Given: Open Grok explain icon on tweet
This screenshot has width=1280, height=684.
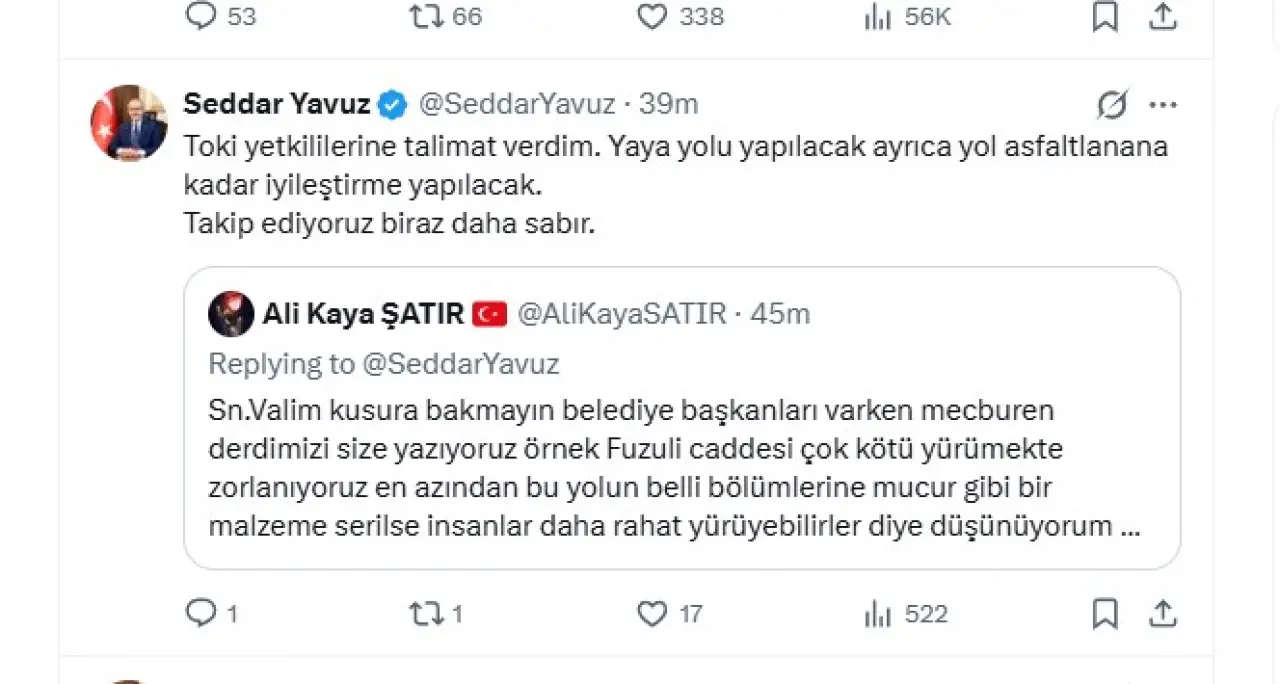Looking at the screenshot, I should click(1112, 103).
